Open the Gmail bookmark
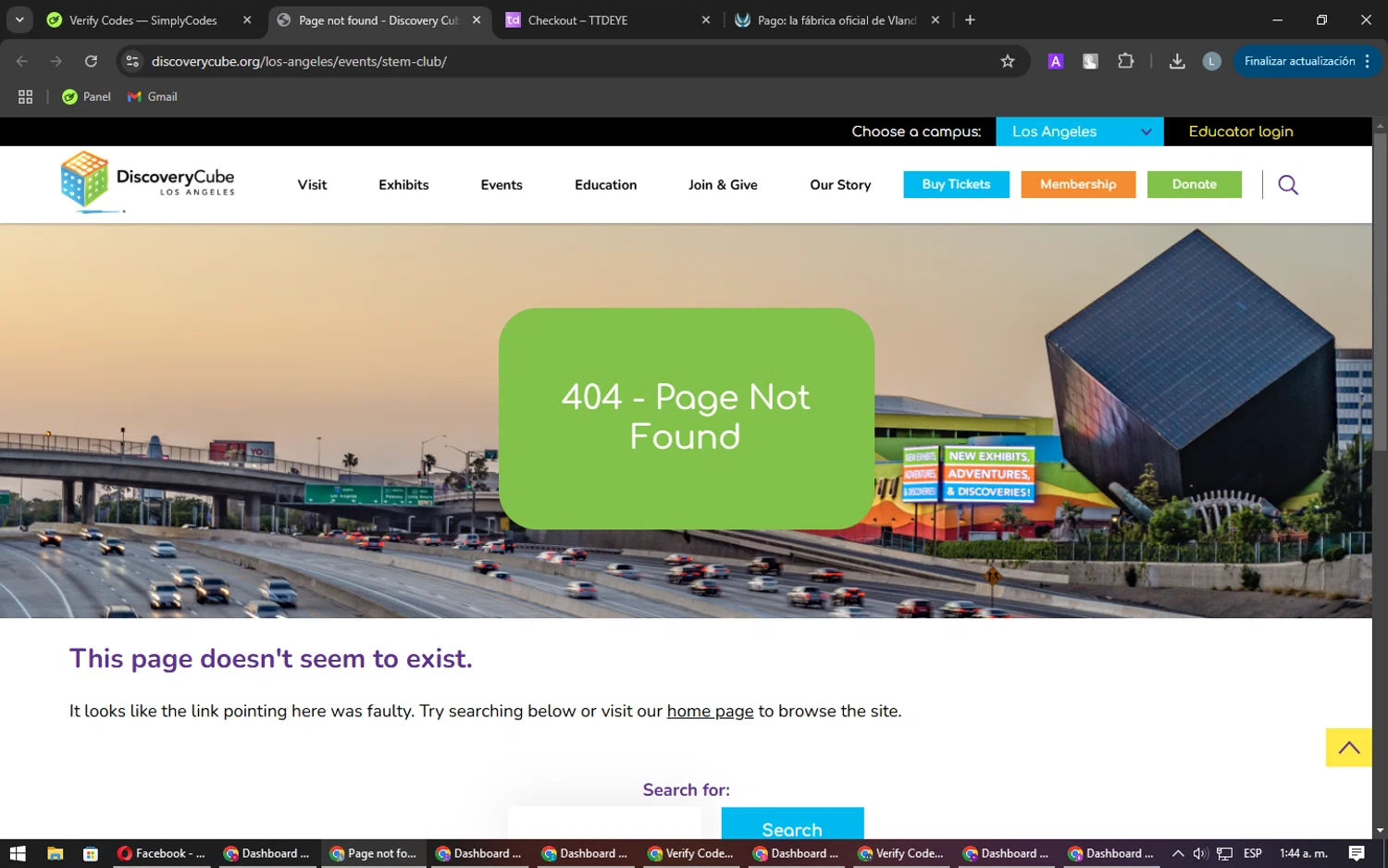Screen dimensions: 1388x868 pos(153,96)
